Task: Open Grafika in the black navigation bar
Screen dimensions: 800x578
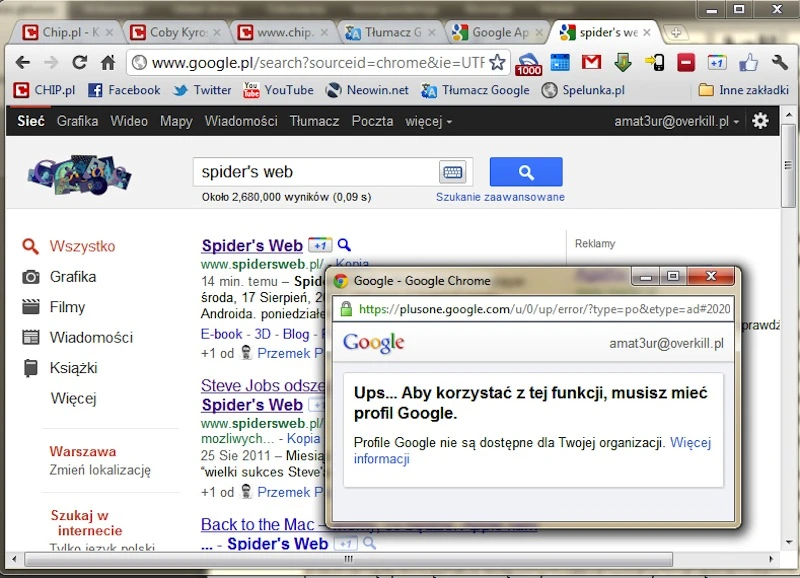Action: click(78, 121)
